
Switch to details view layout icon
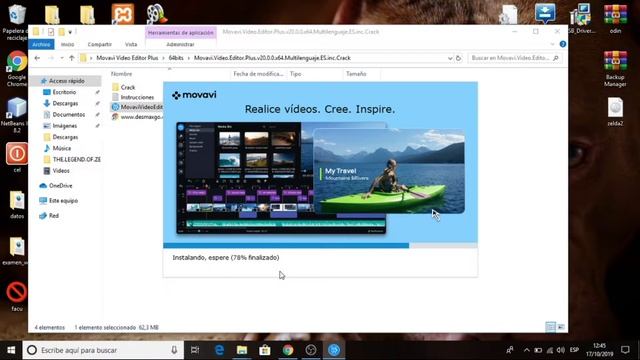tap(550, 327)
